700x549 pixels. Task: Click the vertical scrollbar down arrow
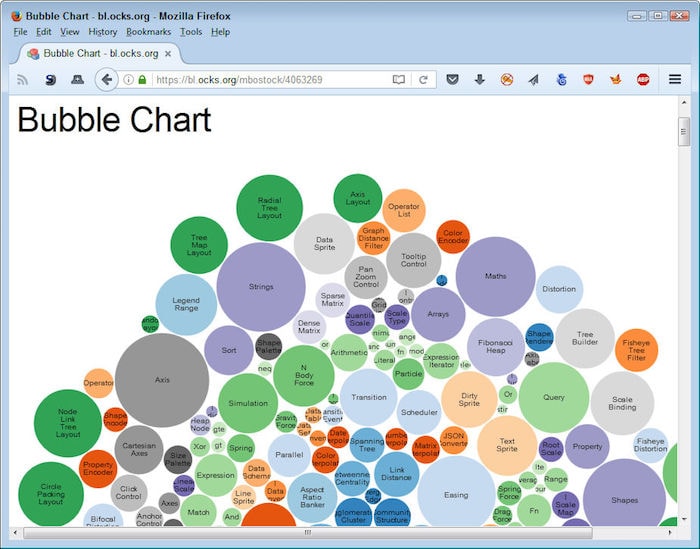point(684,516)
